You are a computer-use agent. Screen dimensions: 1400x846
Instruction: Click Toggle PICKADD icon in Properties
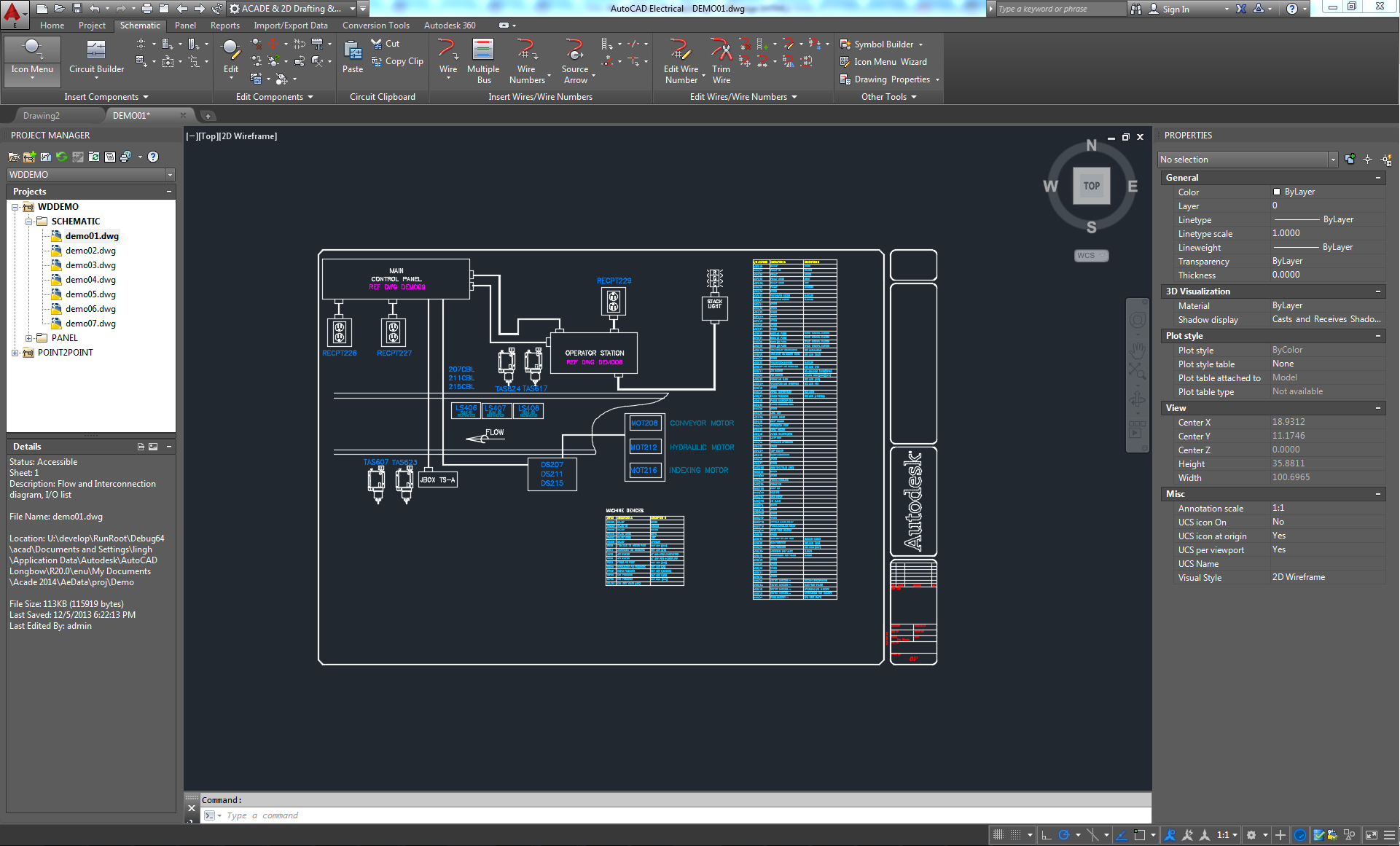click(1350, 160)
